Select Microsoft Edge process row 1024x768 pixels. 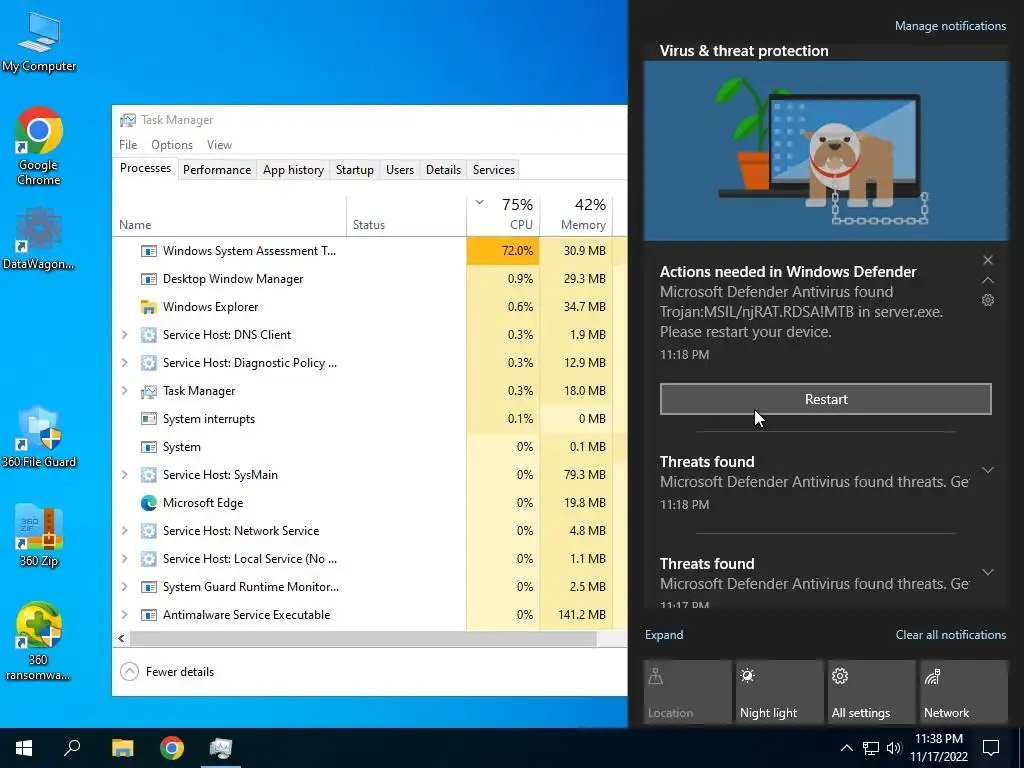click(x=369, y=503)
